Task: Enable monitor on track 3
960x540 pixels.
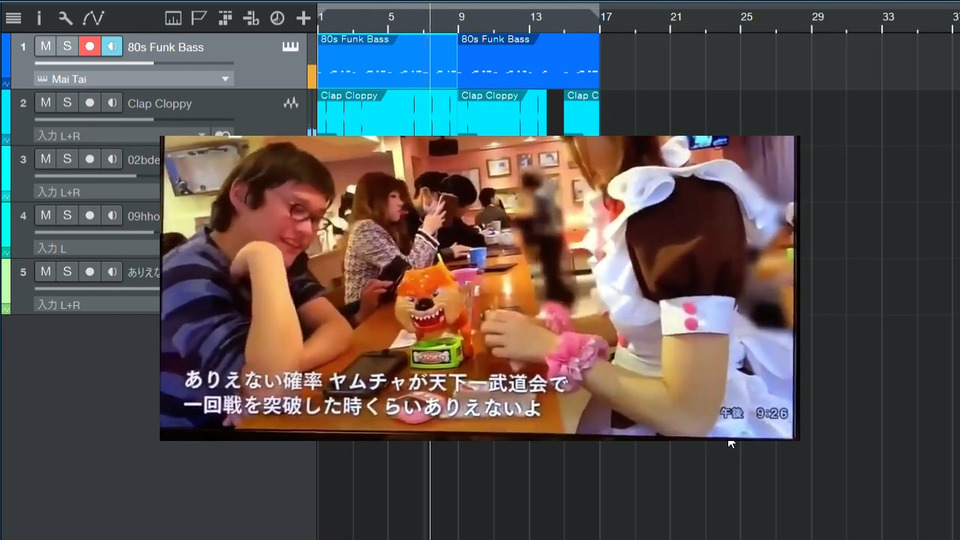Action: point(111,159)
